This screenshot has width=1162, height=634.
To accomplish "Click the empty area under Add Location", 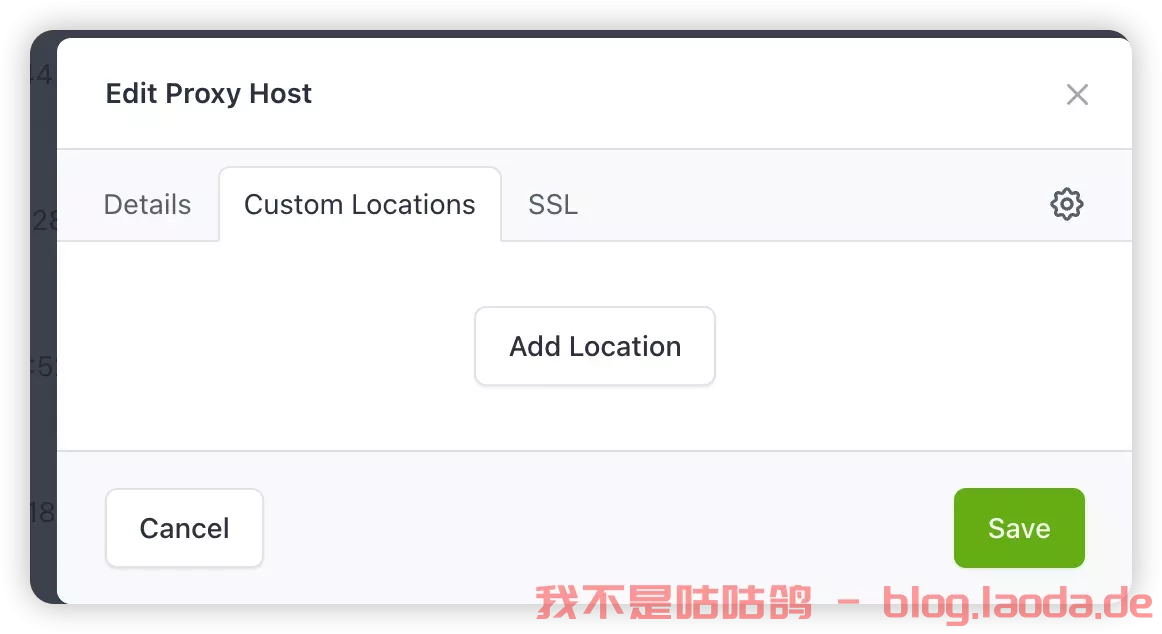I will (594, 417).
